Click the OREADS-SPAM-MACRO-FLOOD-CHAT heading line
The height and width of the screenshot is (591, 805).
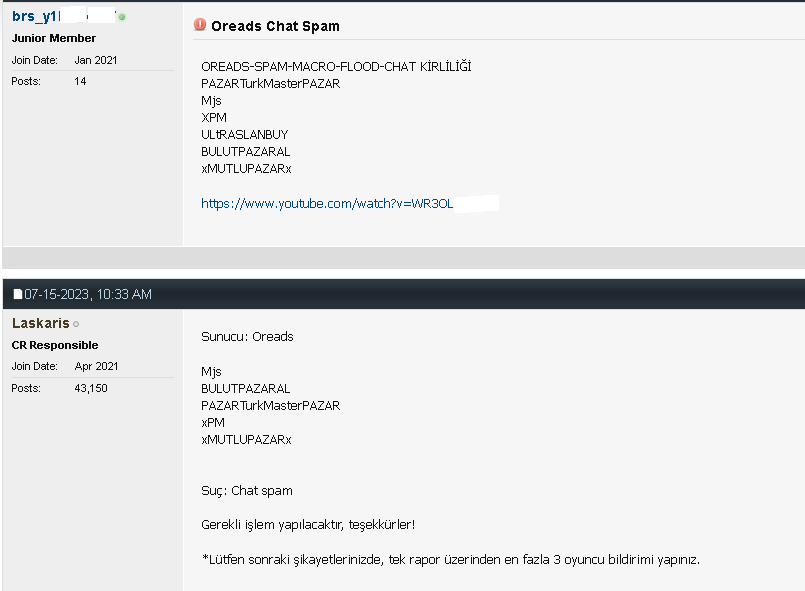coord(336,67)
